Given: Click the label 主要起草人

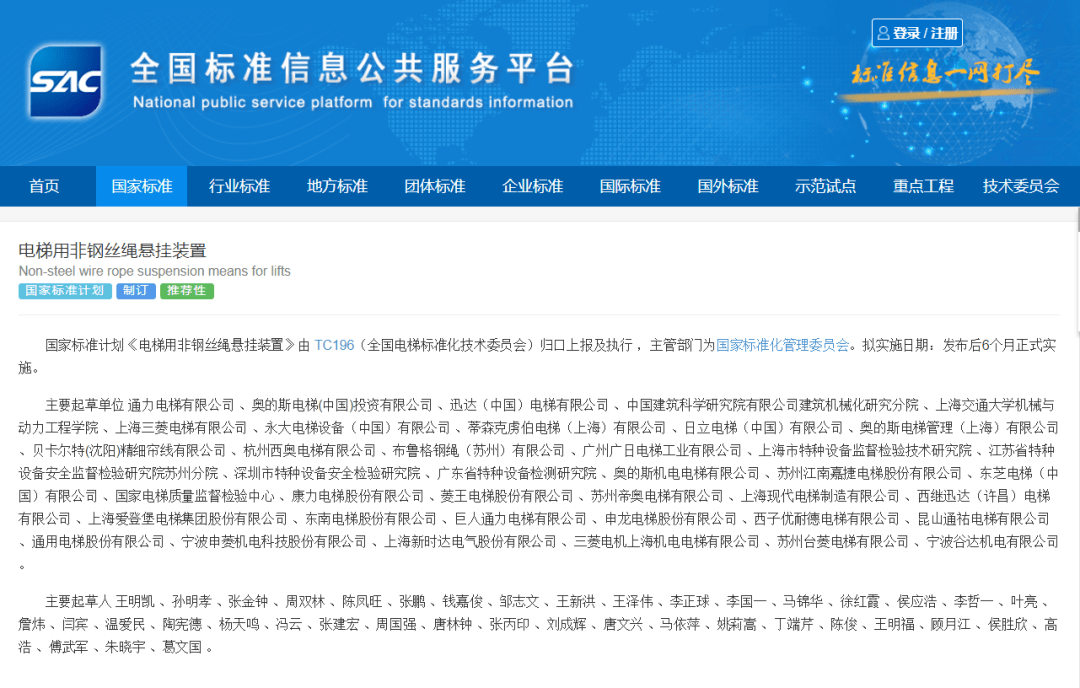Looking at the screenshot, I should (78, 601).
